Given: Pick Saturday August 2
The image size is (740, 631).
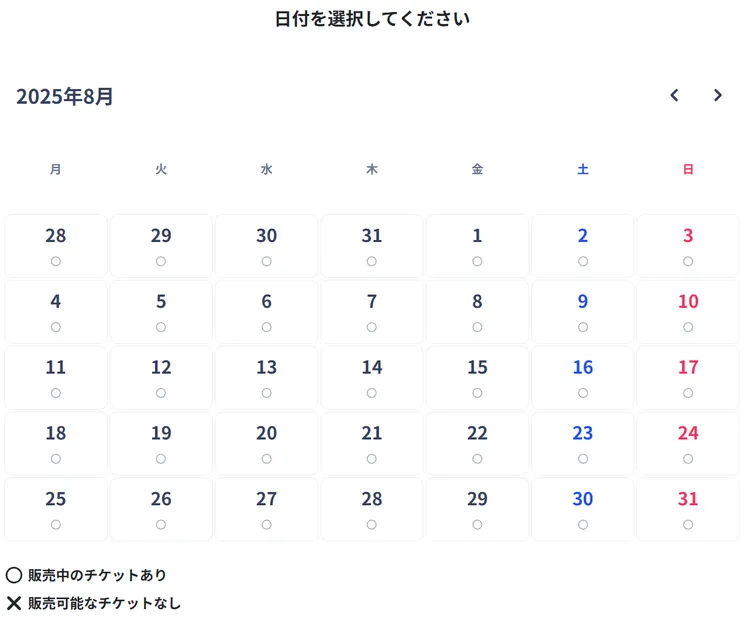Looking at the screenshot, I should click(583, 246).
